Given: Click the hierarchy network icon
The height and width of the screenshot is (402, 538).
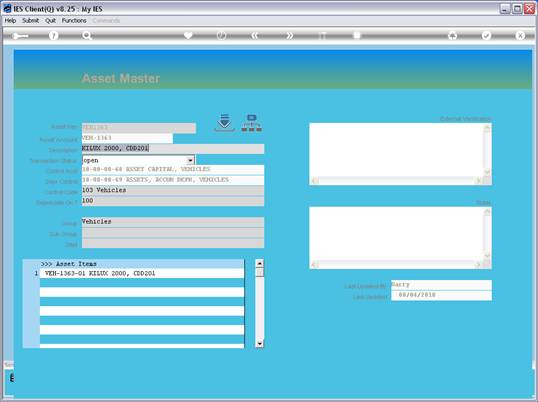Looking at the screenshot, I should coord(252,123).
